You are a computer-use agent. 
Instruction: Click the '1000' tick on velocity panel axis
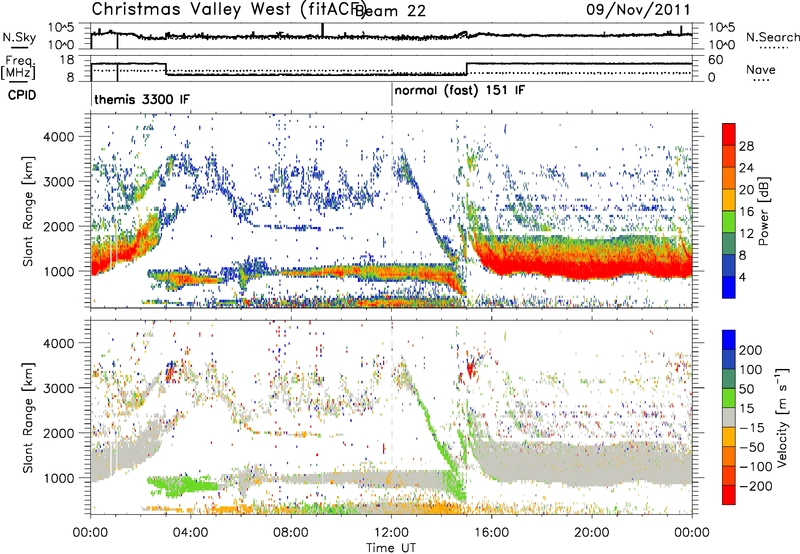[x=58, y=478]
